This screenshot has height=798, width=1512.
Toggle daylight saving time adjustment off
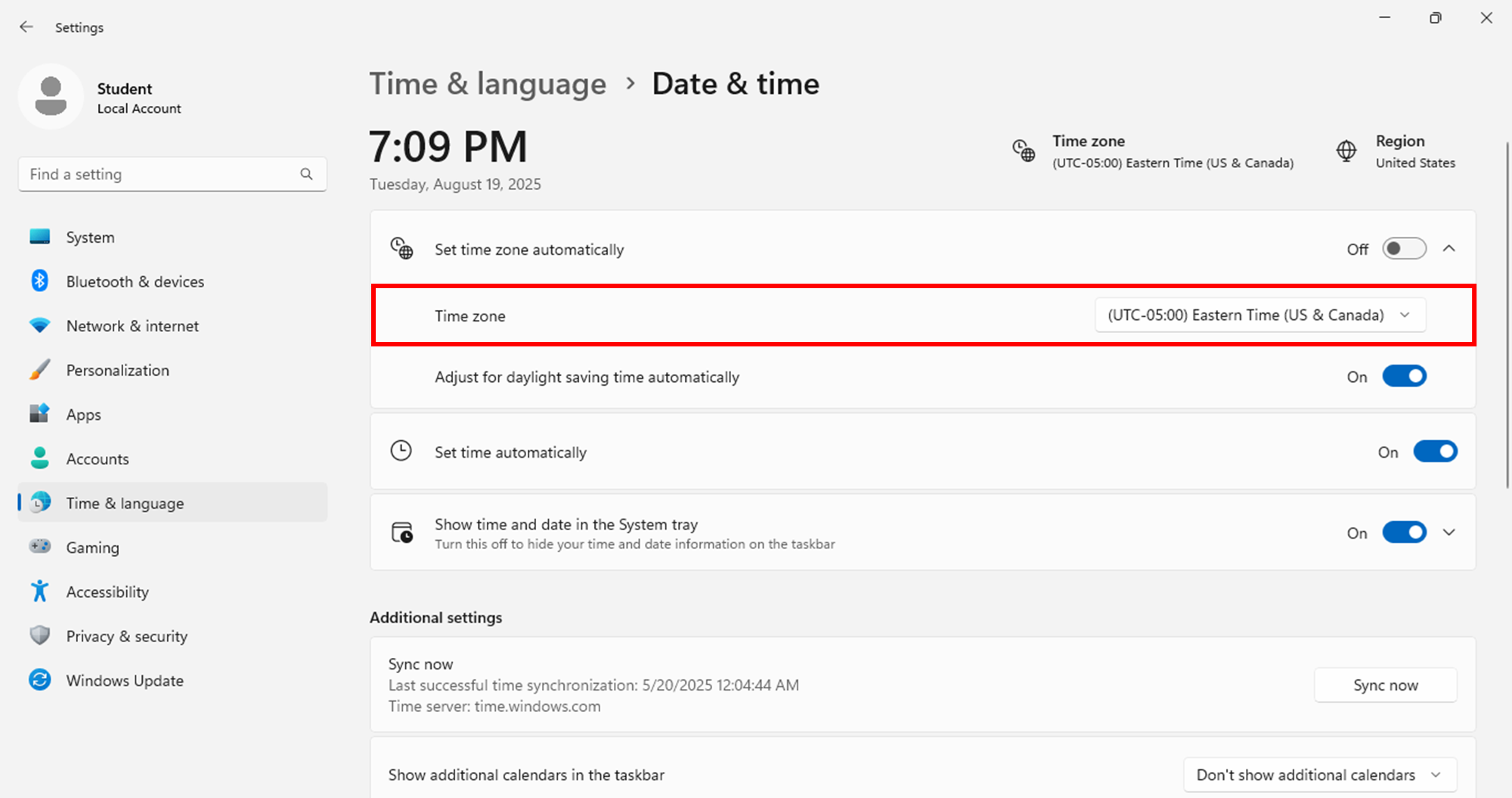click(1404, 376)
